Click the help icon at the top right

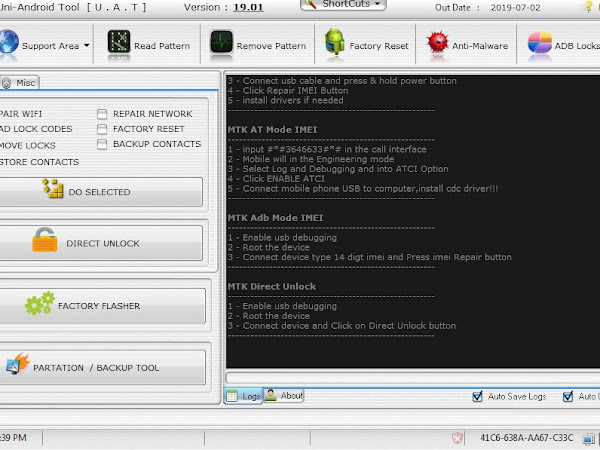point(587,7)
